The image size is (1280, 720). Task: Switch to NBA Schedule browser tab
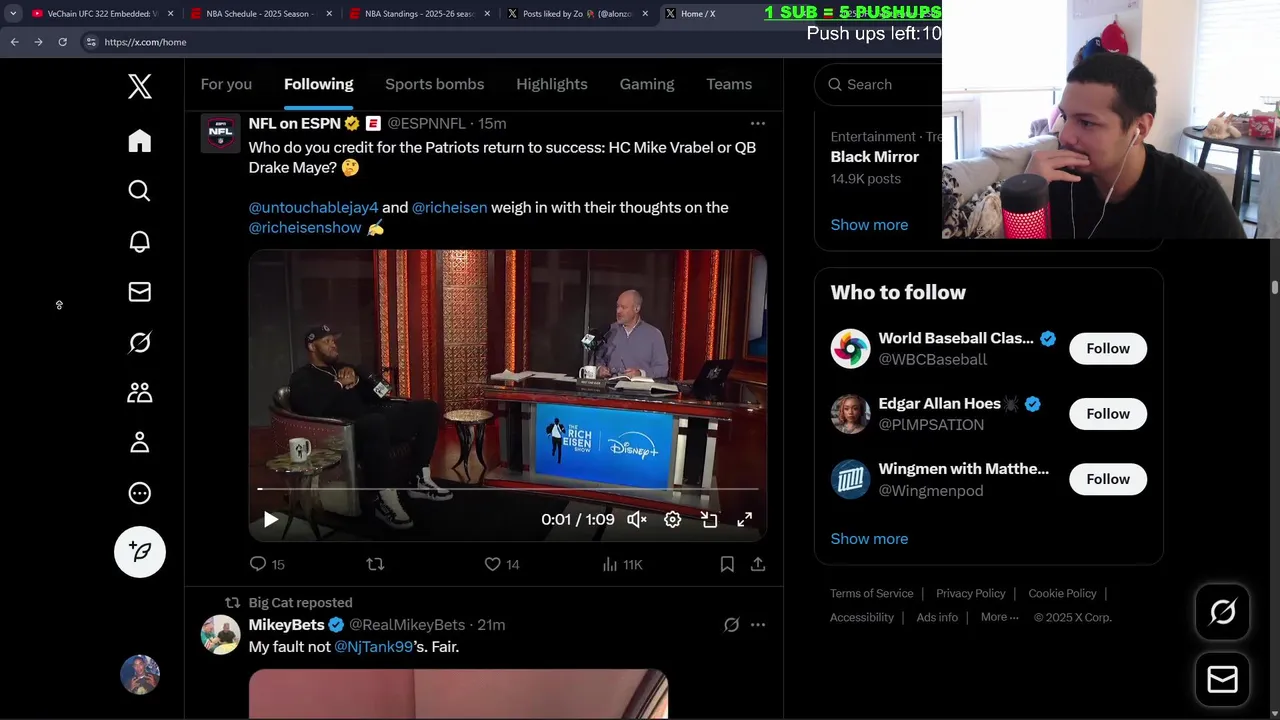pyautogui.click(x=260, y=14)
